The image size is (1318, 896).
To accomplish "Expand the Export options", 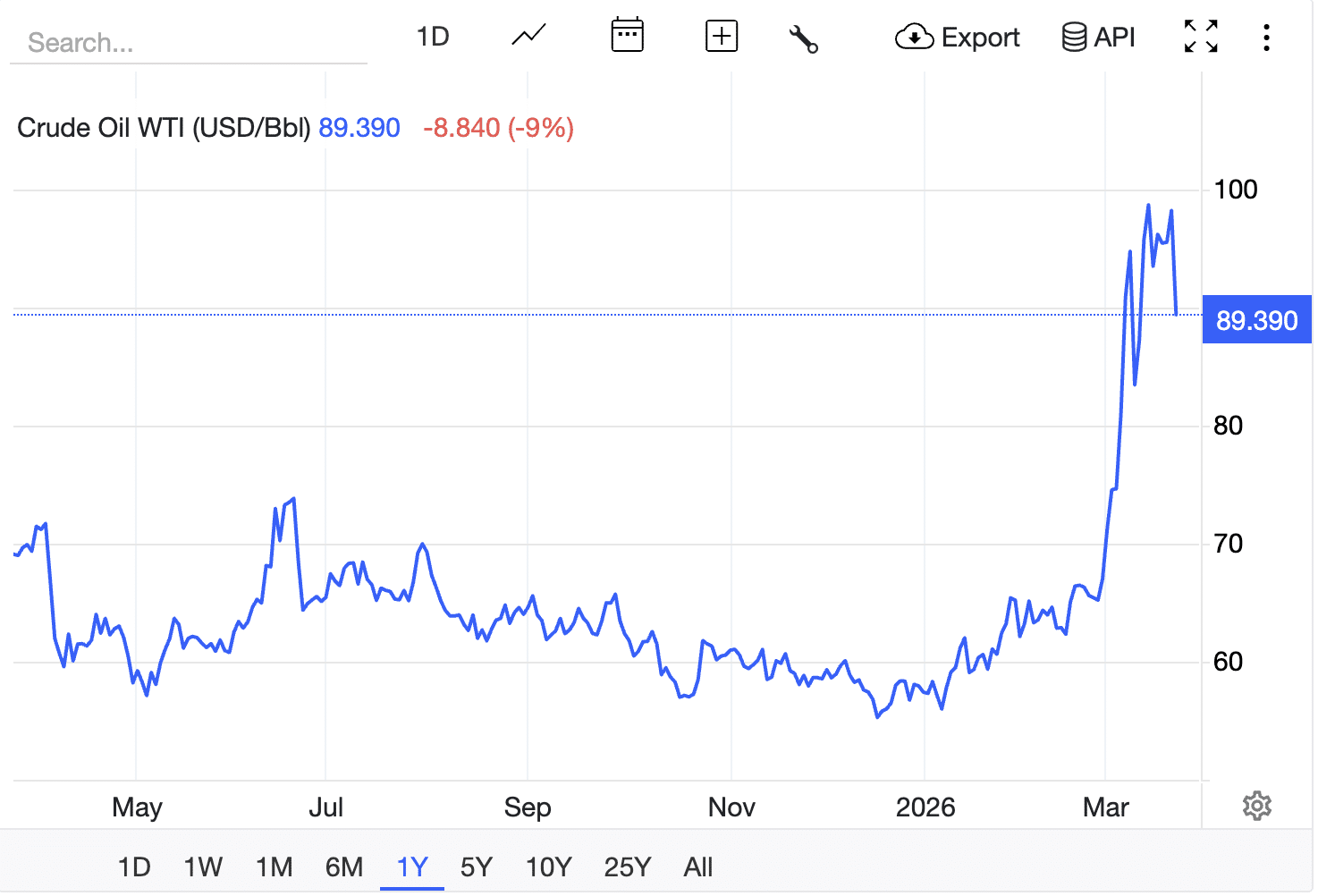I will click(x=957, y=38).
